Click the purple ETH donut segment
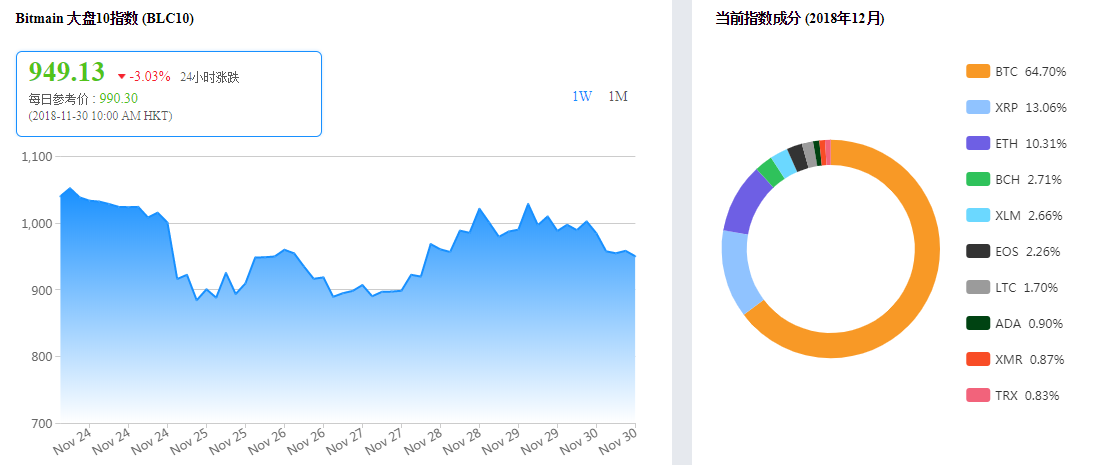 [x=743, y=199]
